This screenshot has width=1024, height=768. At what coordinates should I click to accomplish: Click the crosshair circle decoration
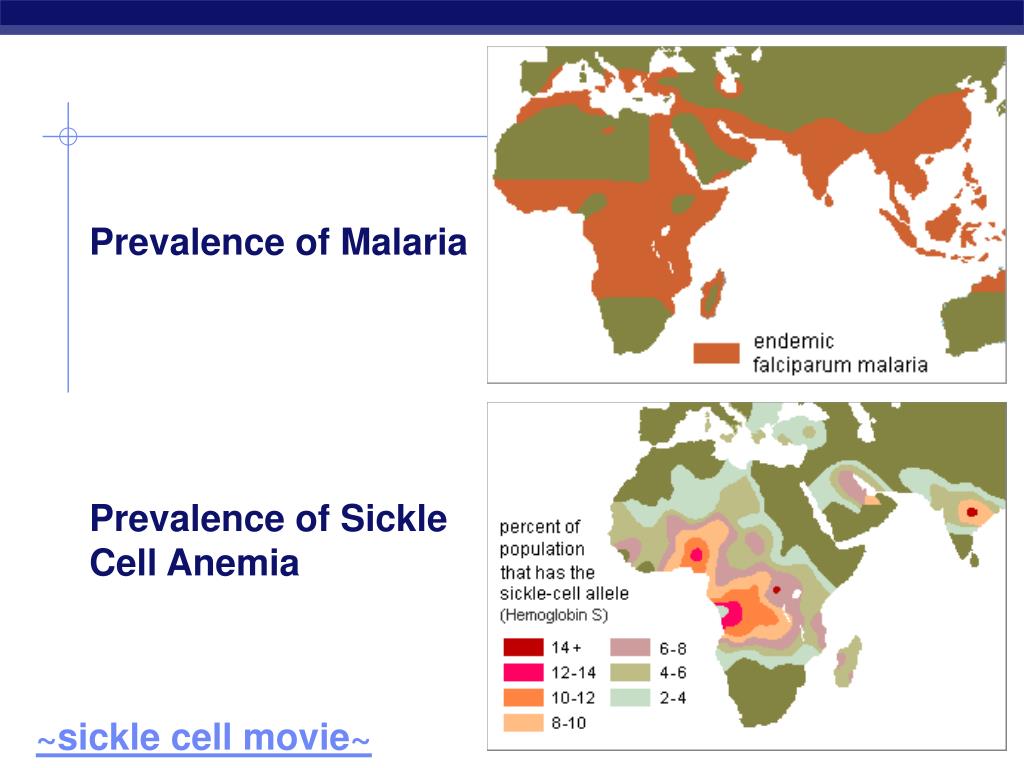click(x=68, y=136)
